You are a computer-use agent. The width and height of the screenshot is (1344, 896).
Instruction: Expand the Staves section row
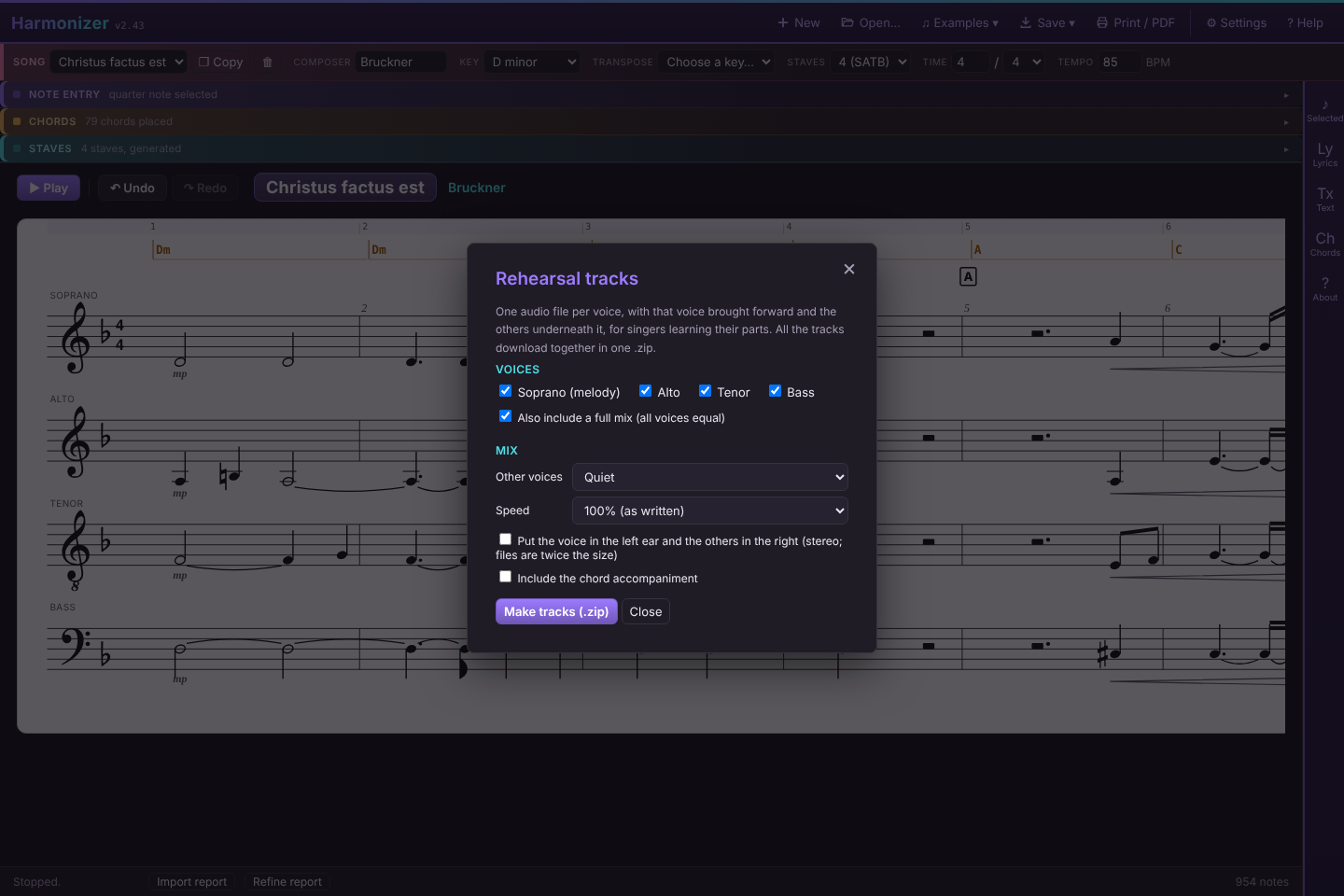(x=651, y=148)
